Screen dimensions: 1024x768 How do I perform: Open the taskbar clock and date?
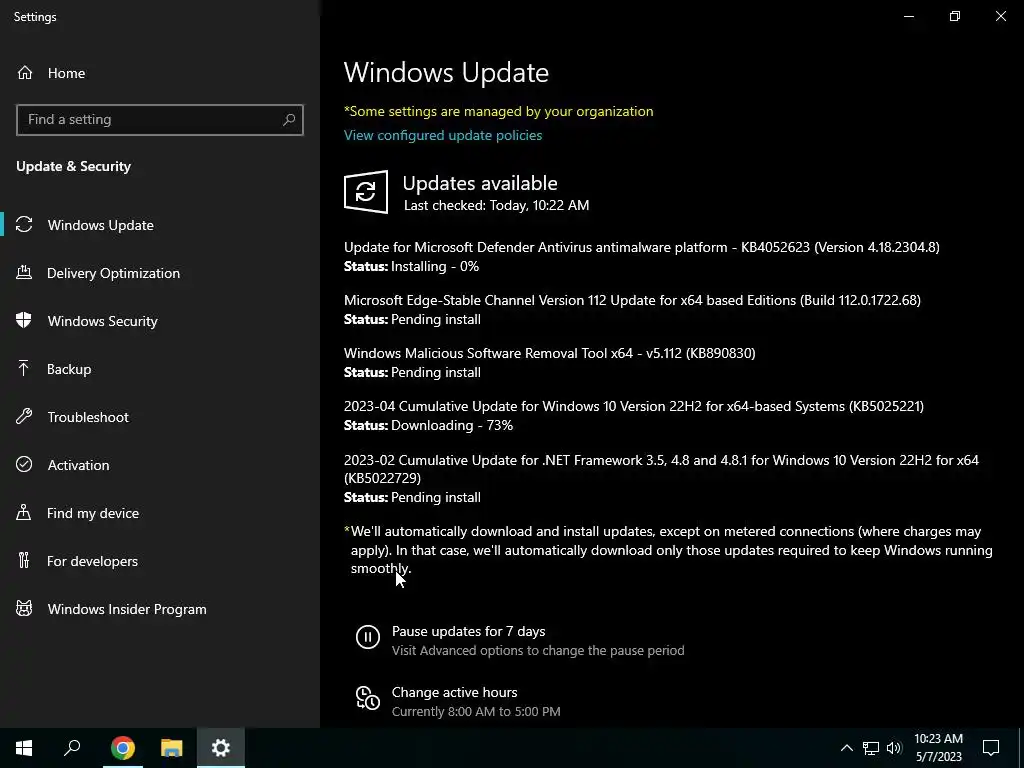tap(938, 748)
